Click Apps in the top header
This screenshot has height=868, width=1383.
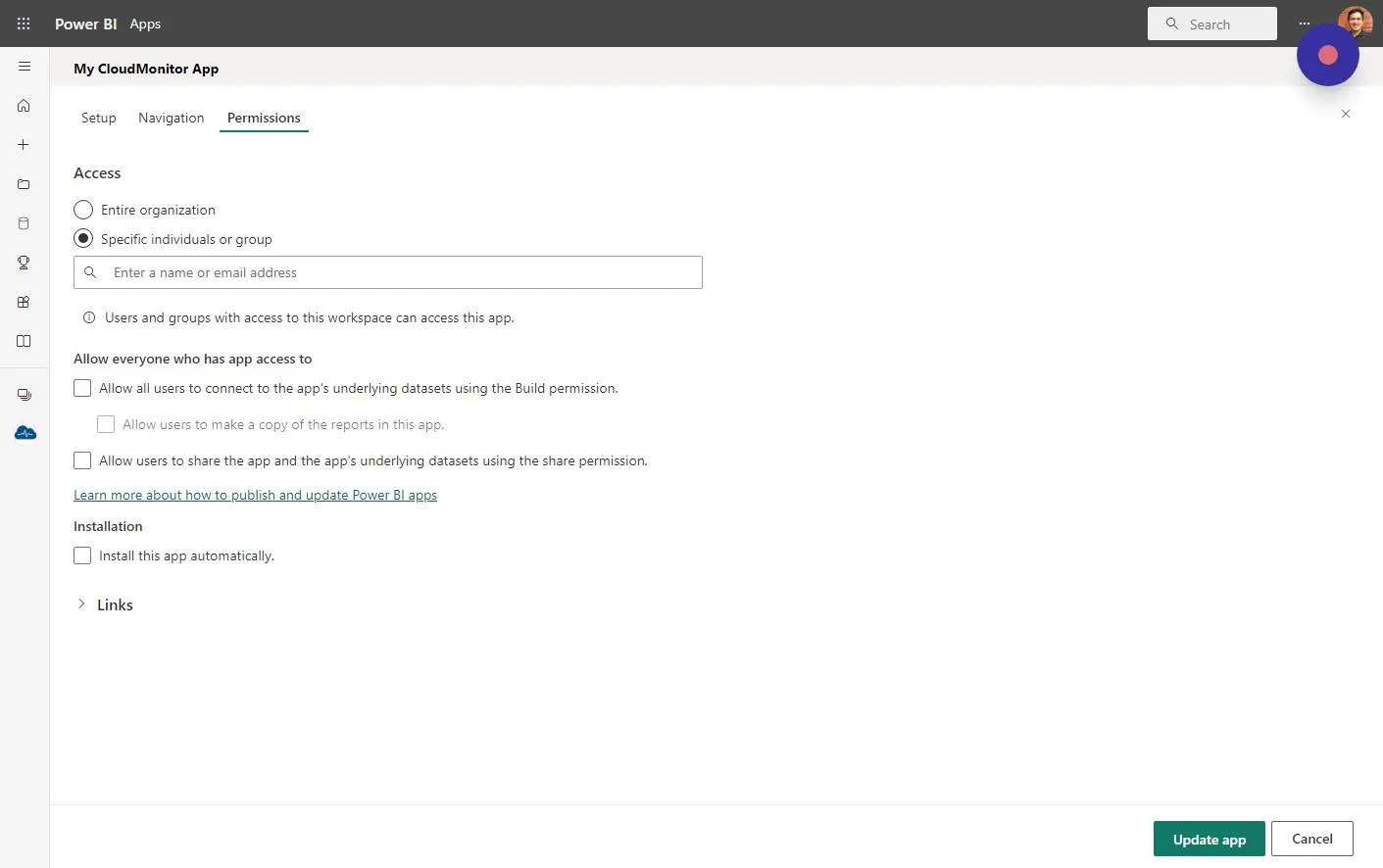pyautogui.click(x=145, y=24)
